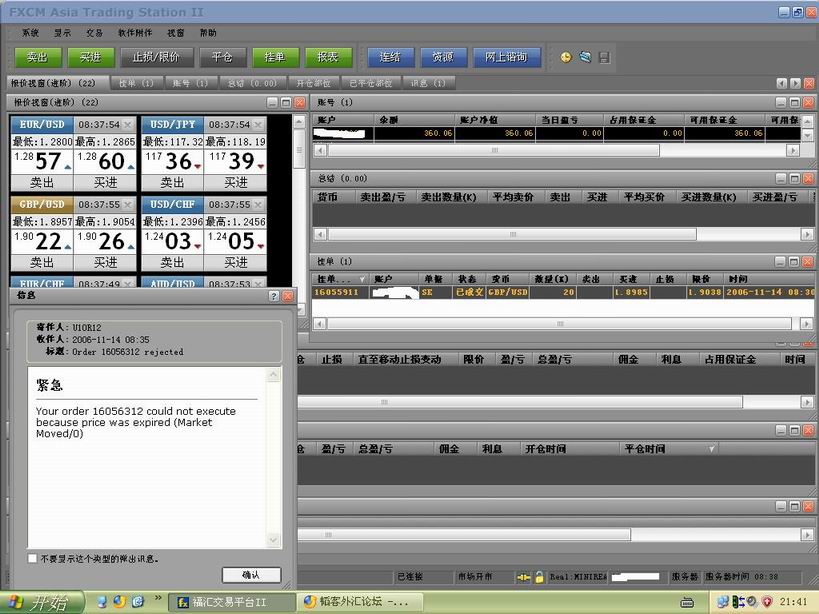Click the blue 网上谘询 online help button

tap(506, 57)
